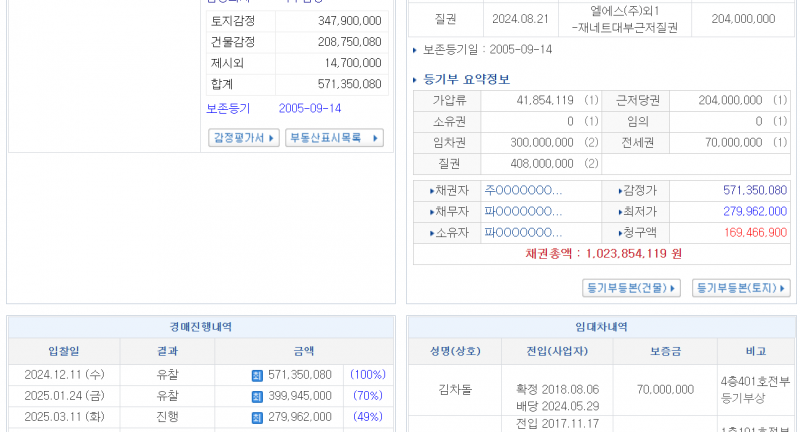This screenshot has height=432, width=800.
Task: Open the 부동산표시목록 button
Action: click(x=334, y=138)
